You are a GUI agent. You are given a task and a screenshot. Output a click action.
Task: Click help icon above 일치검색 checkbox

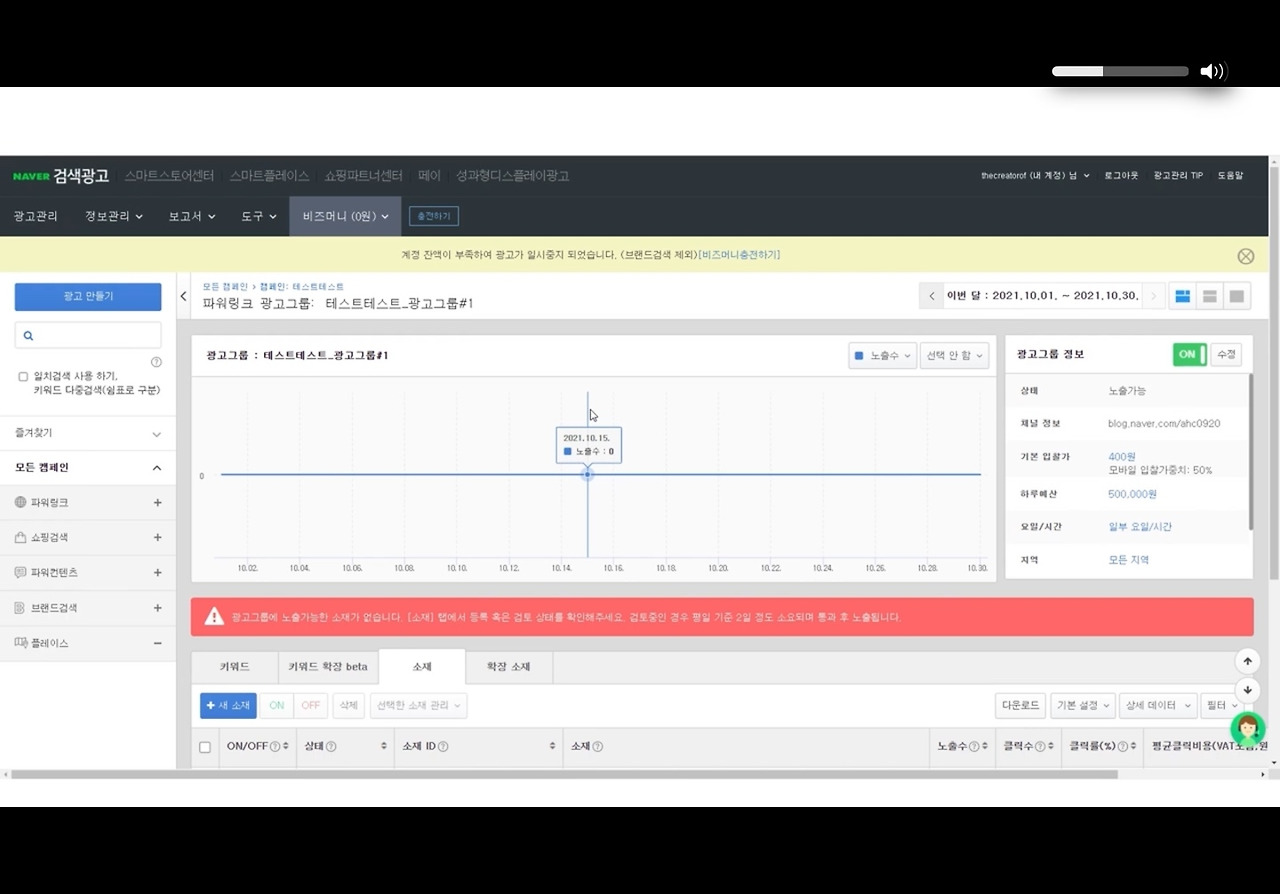[x=156, y=362]
